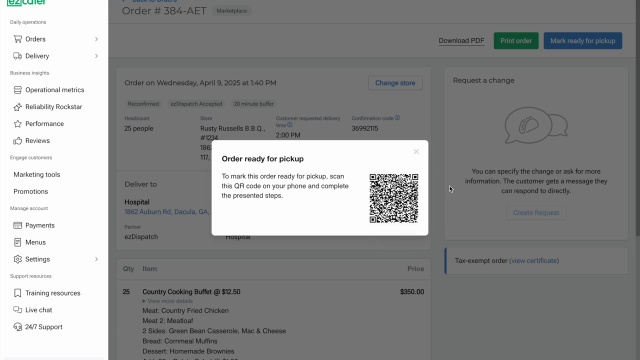Click the Reviews thumbs-up icon
This screenshot has width=640, height=360.
pyautogui.click(x=18, y=141)
